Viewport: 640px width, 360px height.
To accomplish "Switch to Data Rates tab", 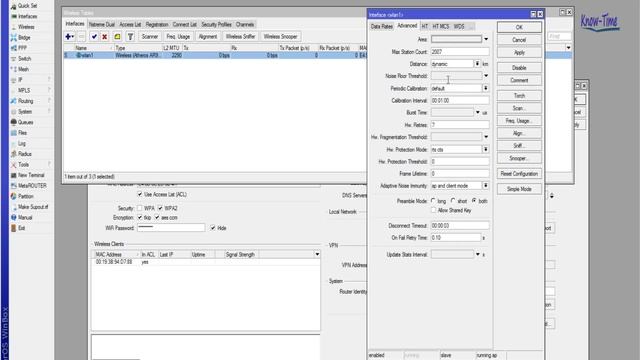I will [x=382, y=26].
